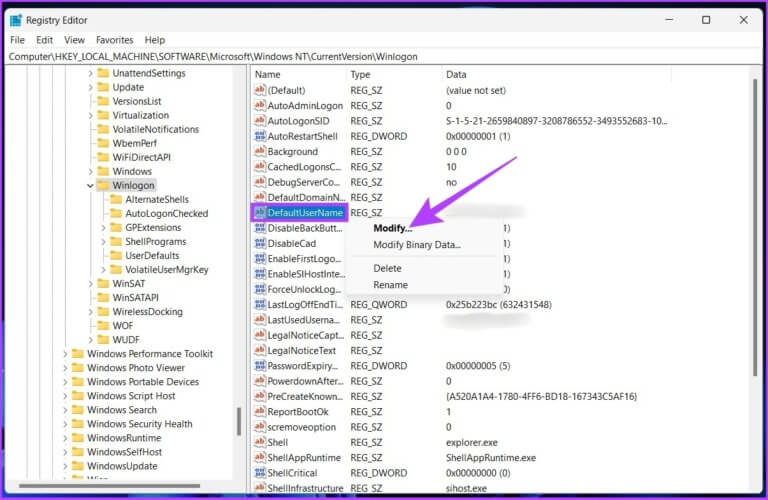Image resolution: width=768 pixels, height=500 pixels.
Task: Open the File menu
Action: 17,40
